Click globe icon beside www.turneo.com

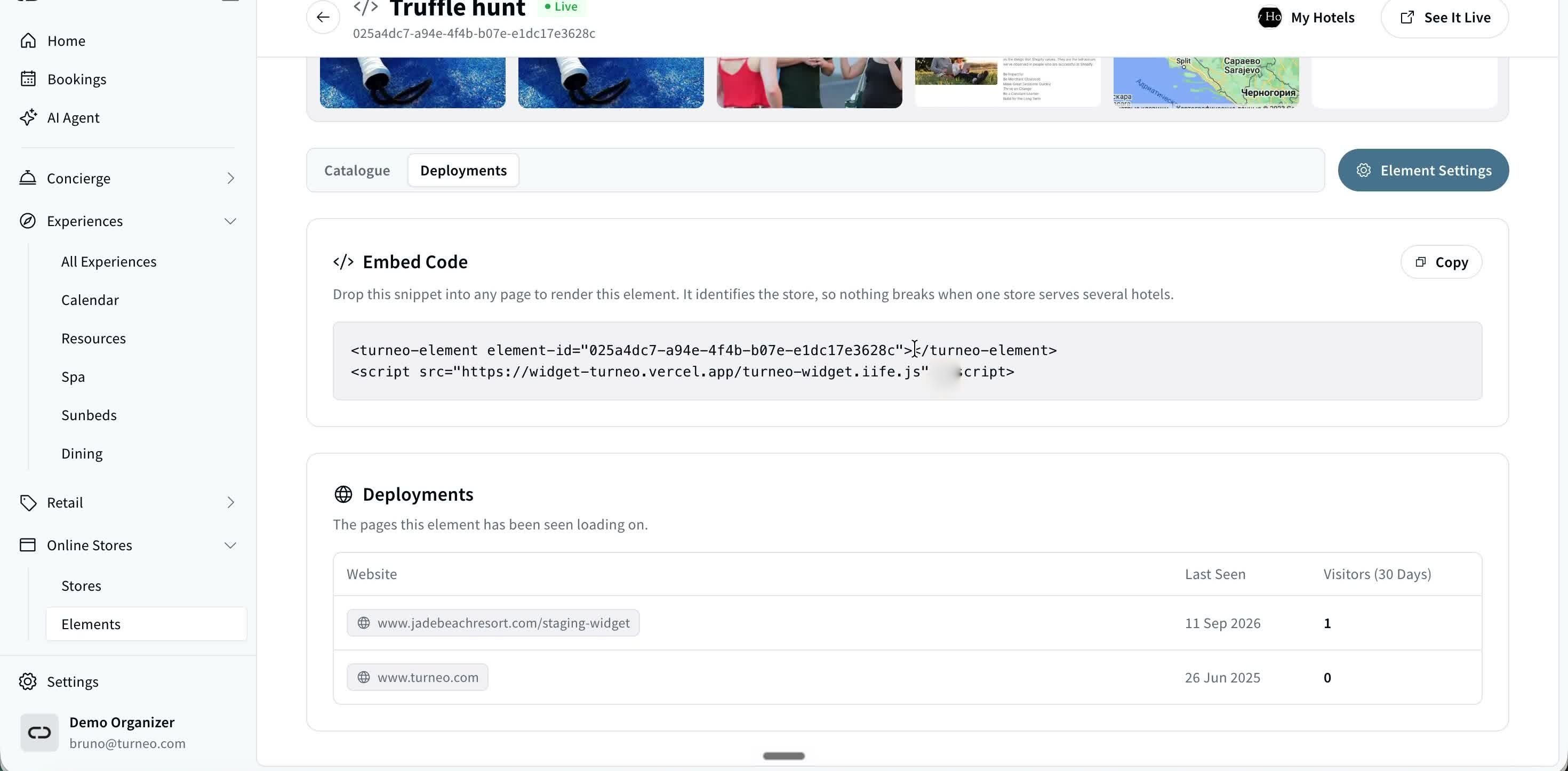click(363, 677)
